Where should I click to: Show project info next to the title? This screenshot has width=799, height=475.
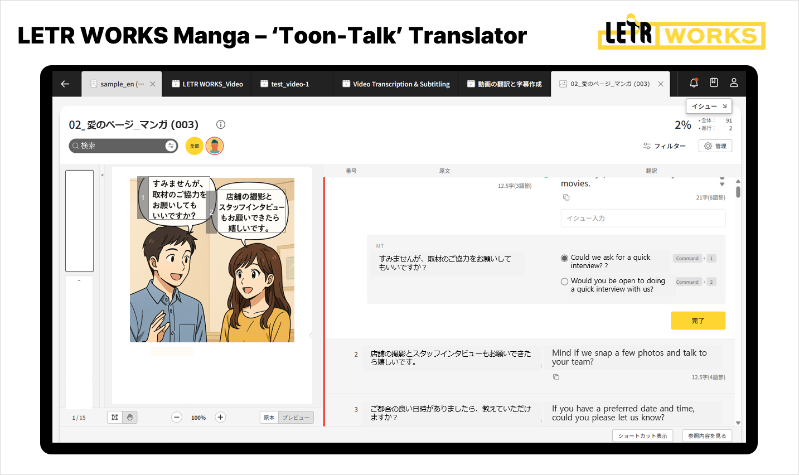(221, 124)
